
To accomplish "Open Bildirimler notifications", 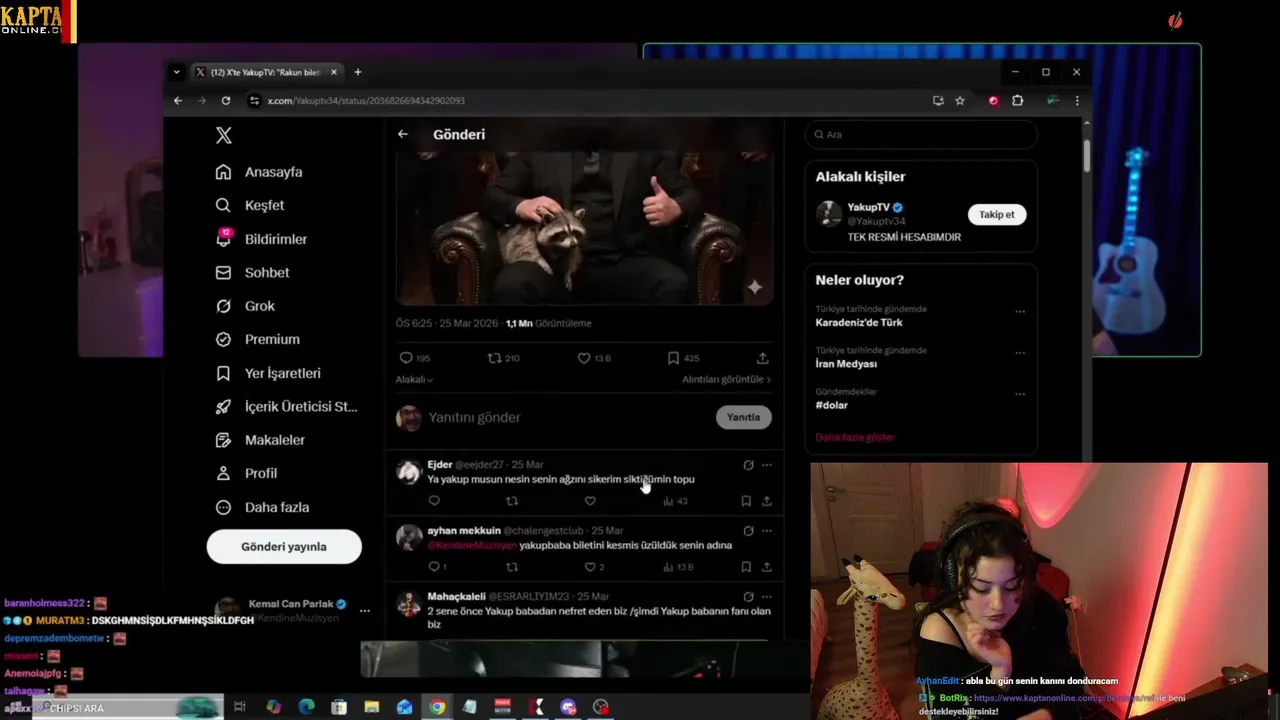I will (261, 239).
